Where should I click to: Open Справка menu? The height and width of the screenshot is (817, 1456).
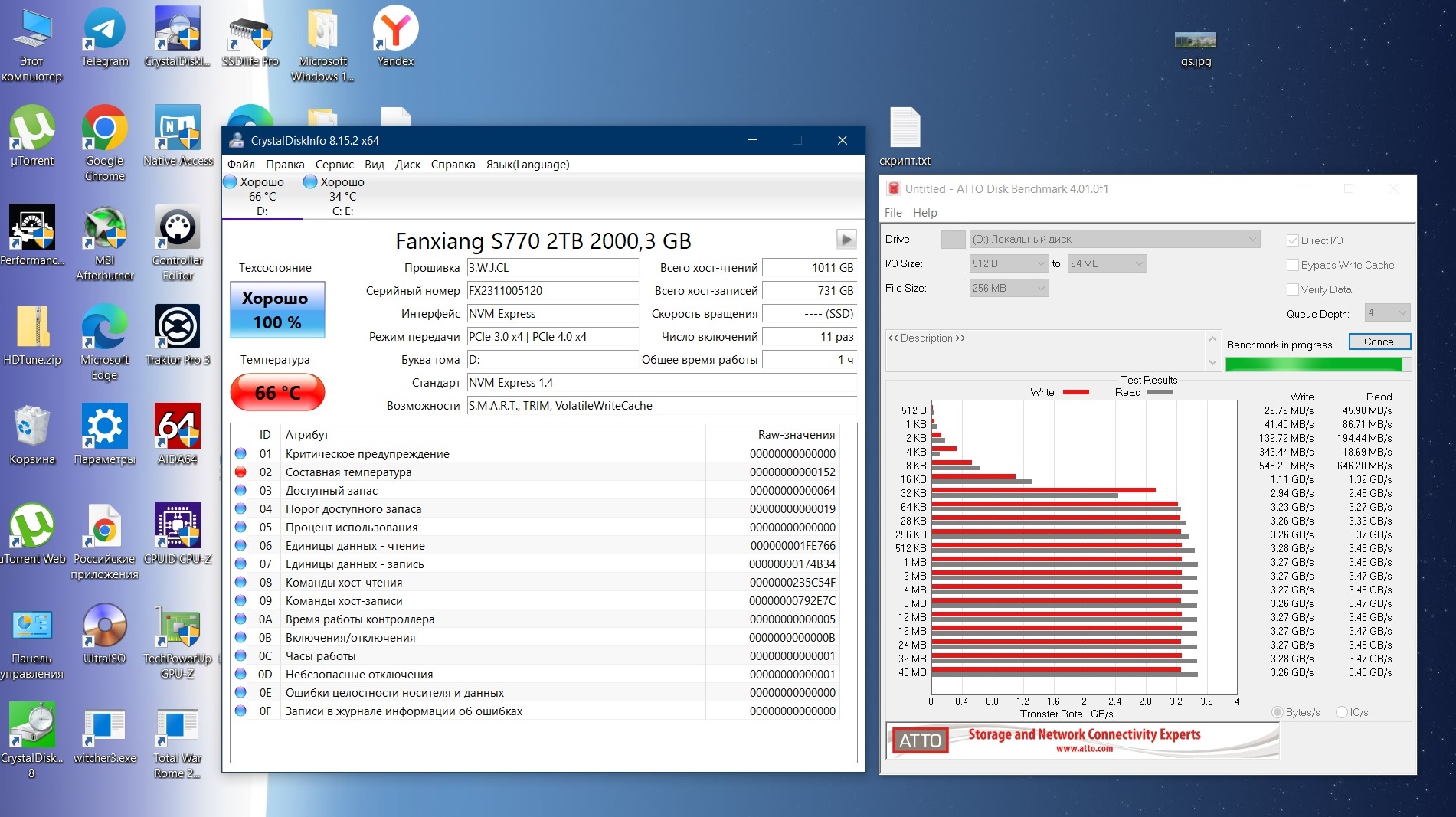453,165
